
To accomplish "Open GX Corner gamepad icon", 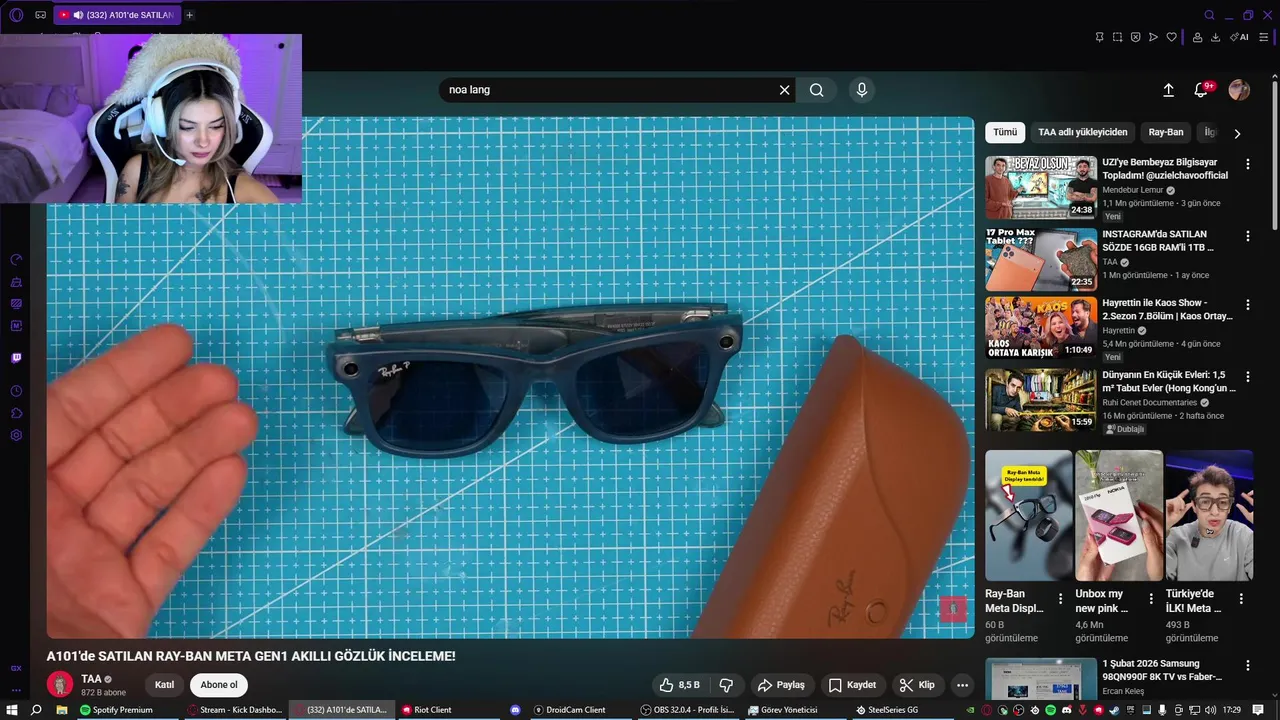I will [40, 15].
